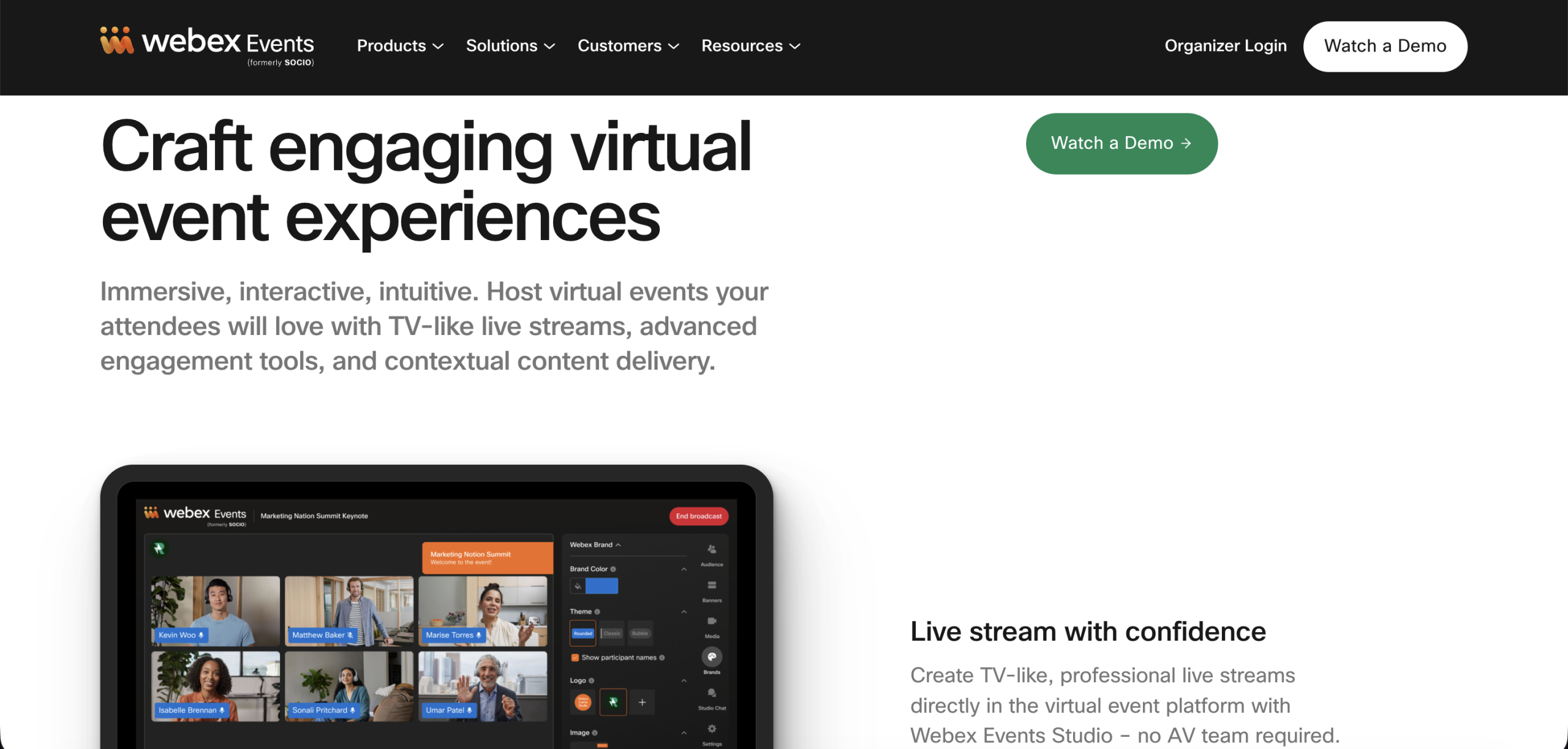Click the Theme info icon

point(597,612)
